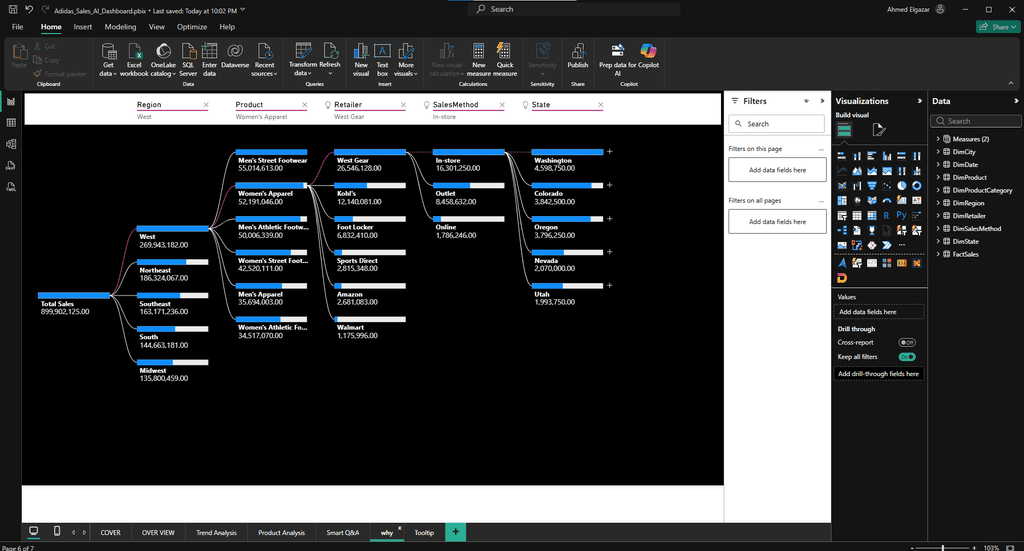Switch to mobile layout icon
This screenshot has height=551, width=1024.
[57, 531]
